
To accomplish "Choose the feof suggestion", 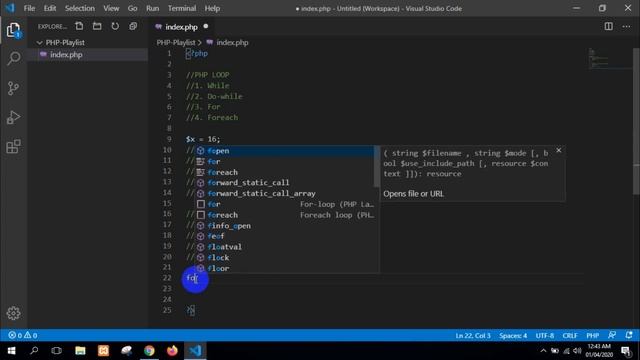I will (285, 236).
